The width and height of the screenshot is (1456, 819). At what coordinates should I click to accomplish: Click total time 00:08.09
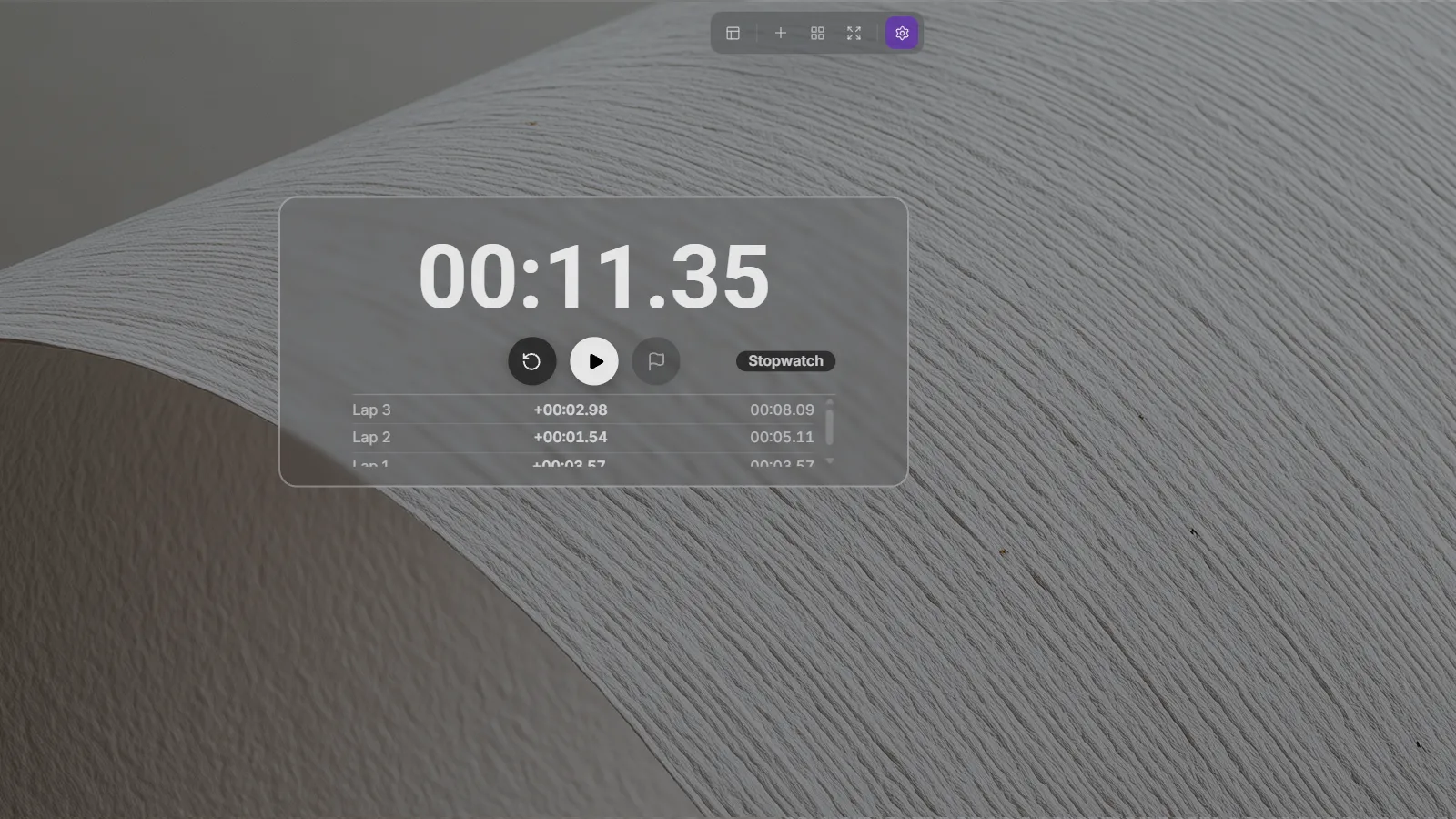[x=782, y=409]
